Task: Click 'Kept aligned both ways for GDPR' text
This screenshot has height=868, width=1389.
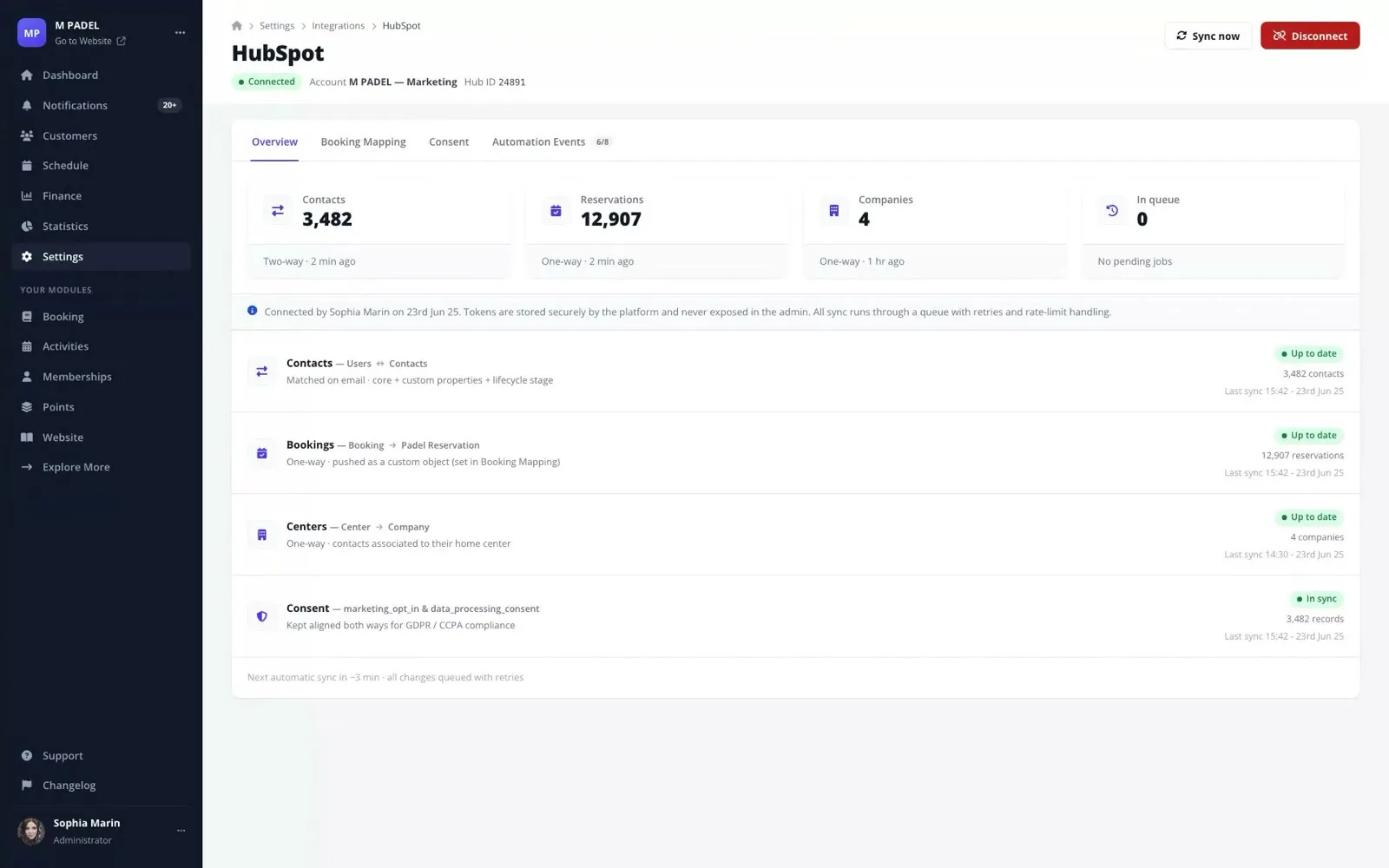Action: [x=400, y=625]
